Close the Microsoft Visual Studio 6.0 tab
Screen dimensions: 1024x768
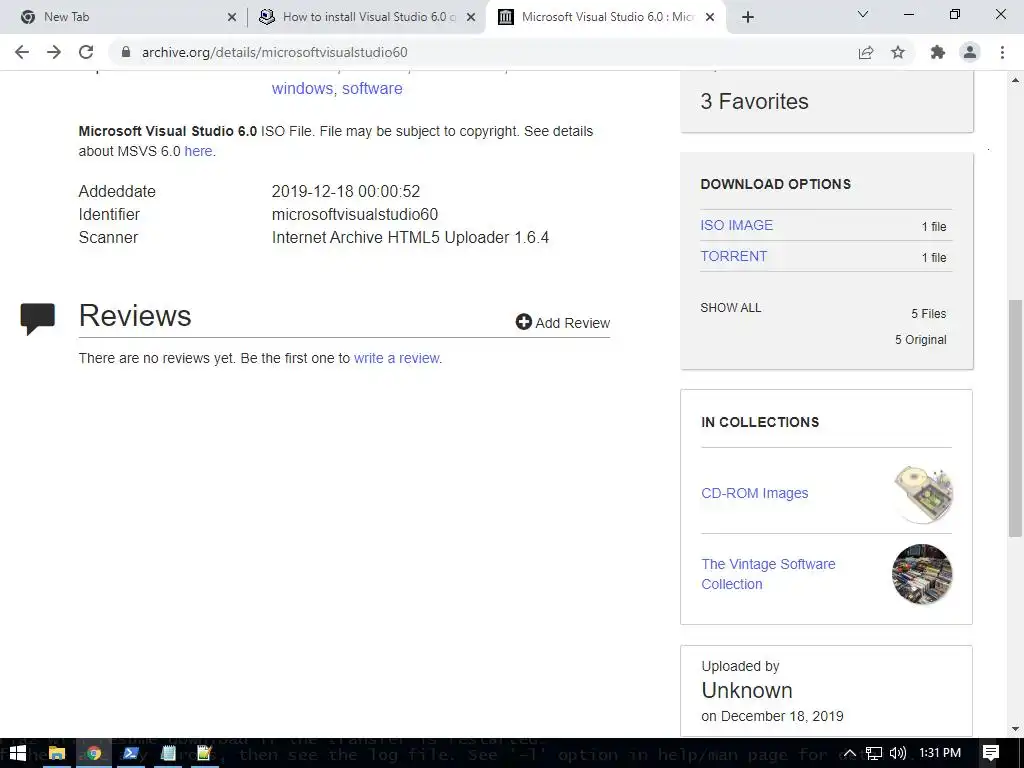pyautogui.click(x=711, y=17)
